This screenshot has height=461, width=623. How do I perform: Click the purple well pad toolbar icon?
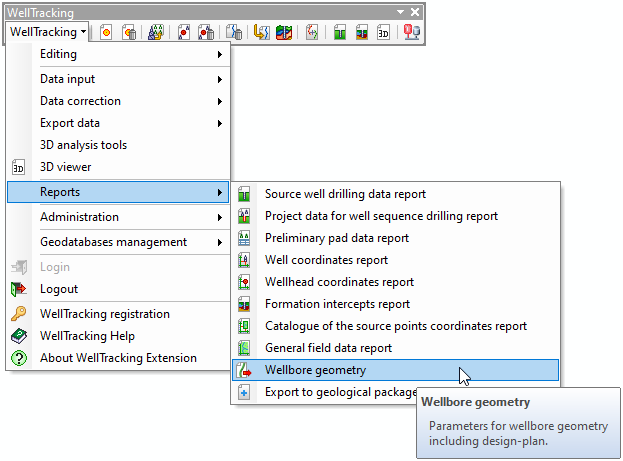(x=155, y=32)
